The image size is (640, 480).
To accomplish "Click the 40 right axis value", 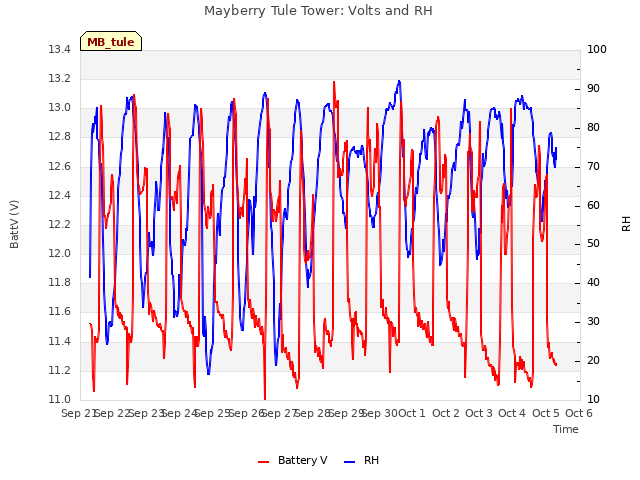I will point(593,282).
